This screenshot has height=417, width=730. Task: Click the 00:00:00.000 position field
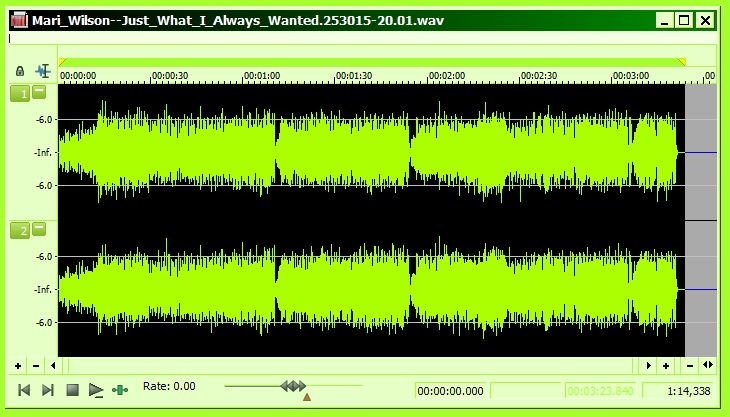click(450, 391)
